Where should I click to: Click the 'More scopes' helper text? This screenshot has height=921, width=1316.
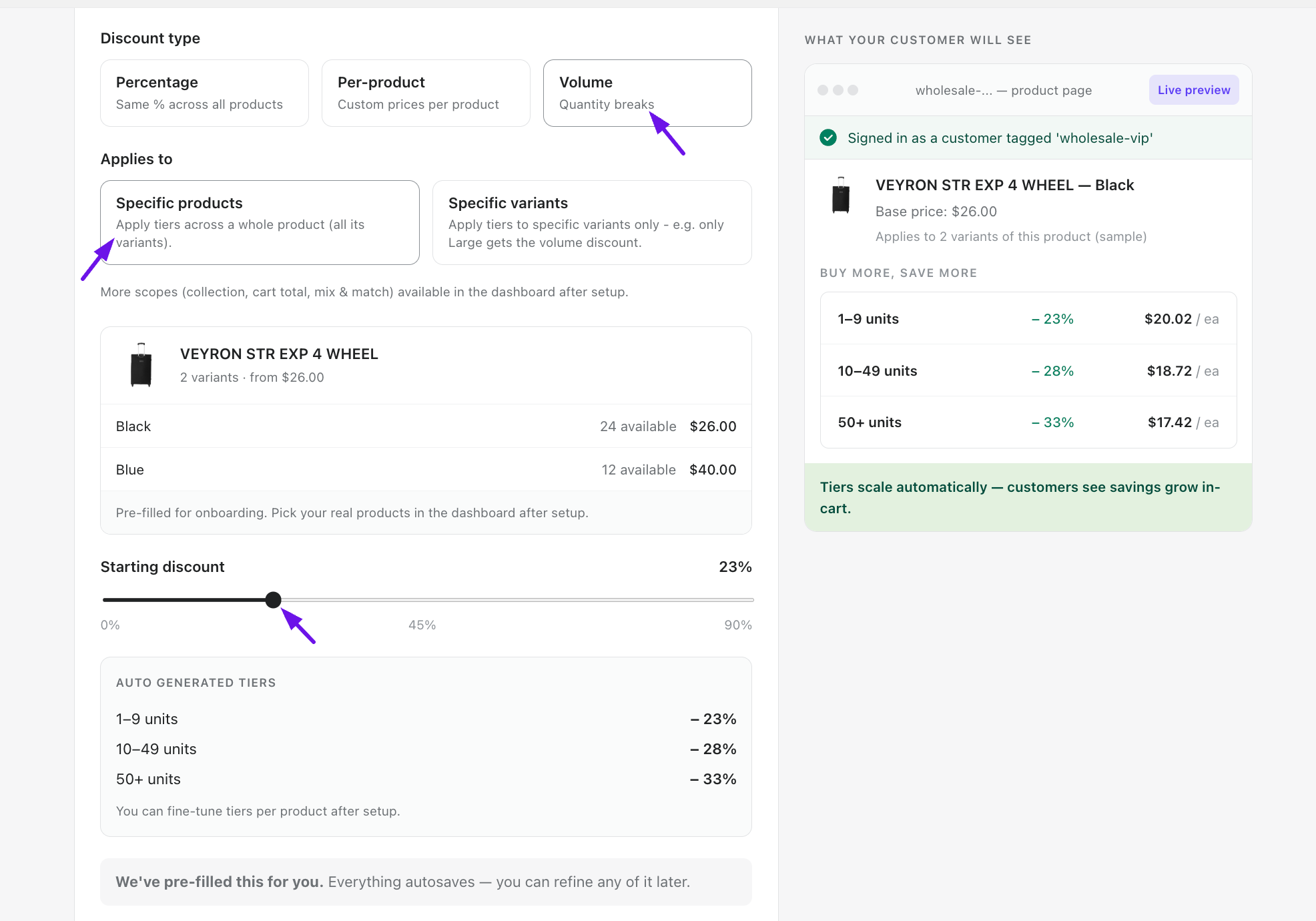point(364,292)
